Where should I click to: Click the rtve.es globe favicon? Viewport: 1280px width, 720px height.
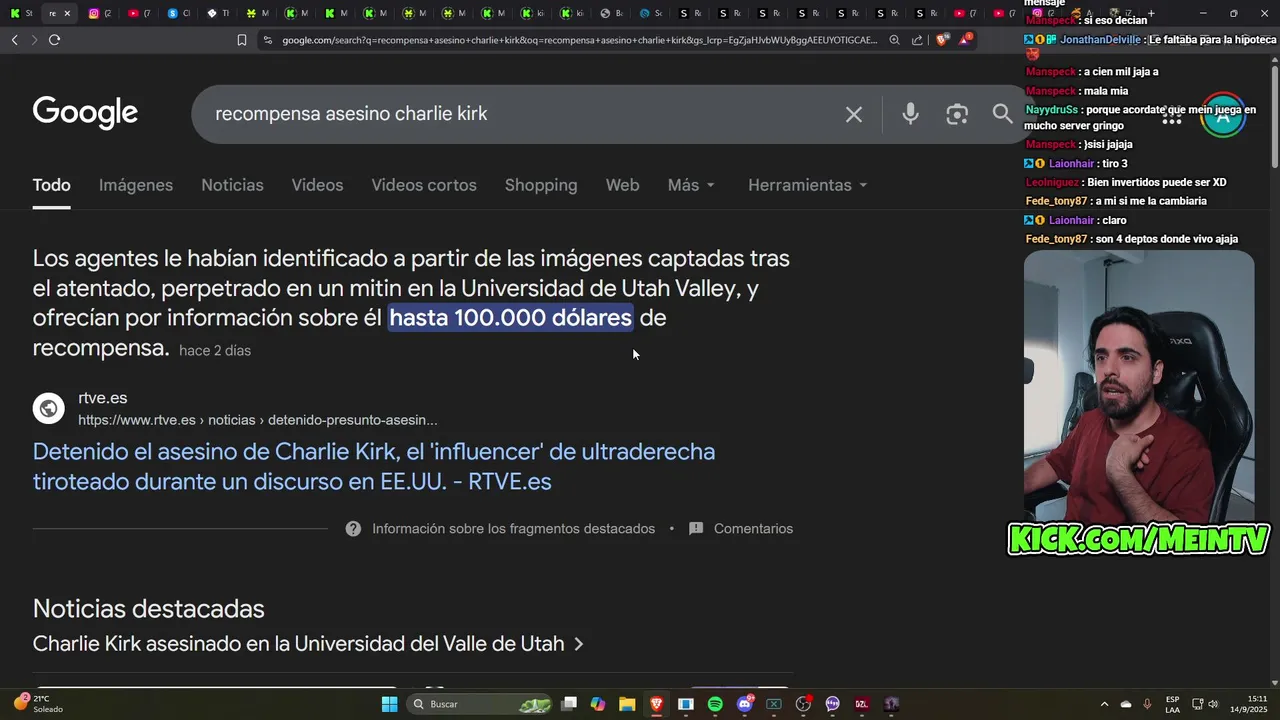[49, 408]
